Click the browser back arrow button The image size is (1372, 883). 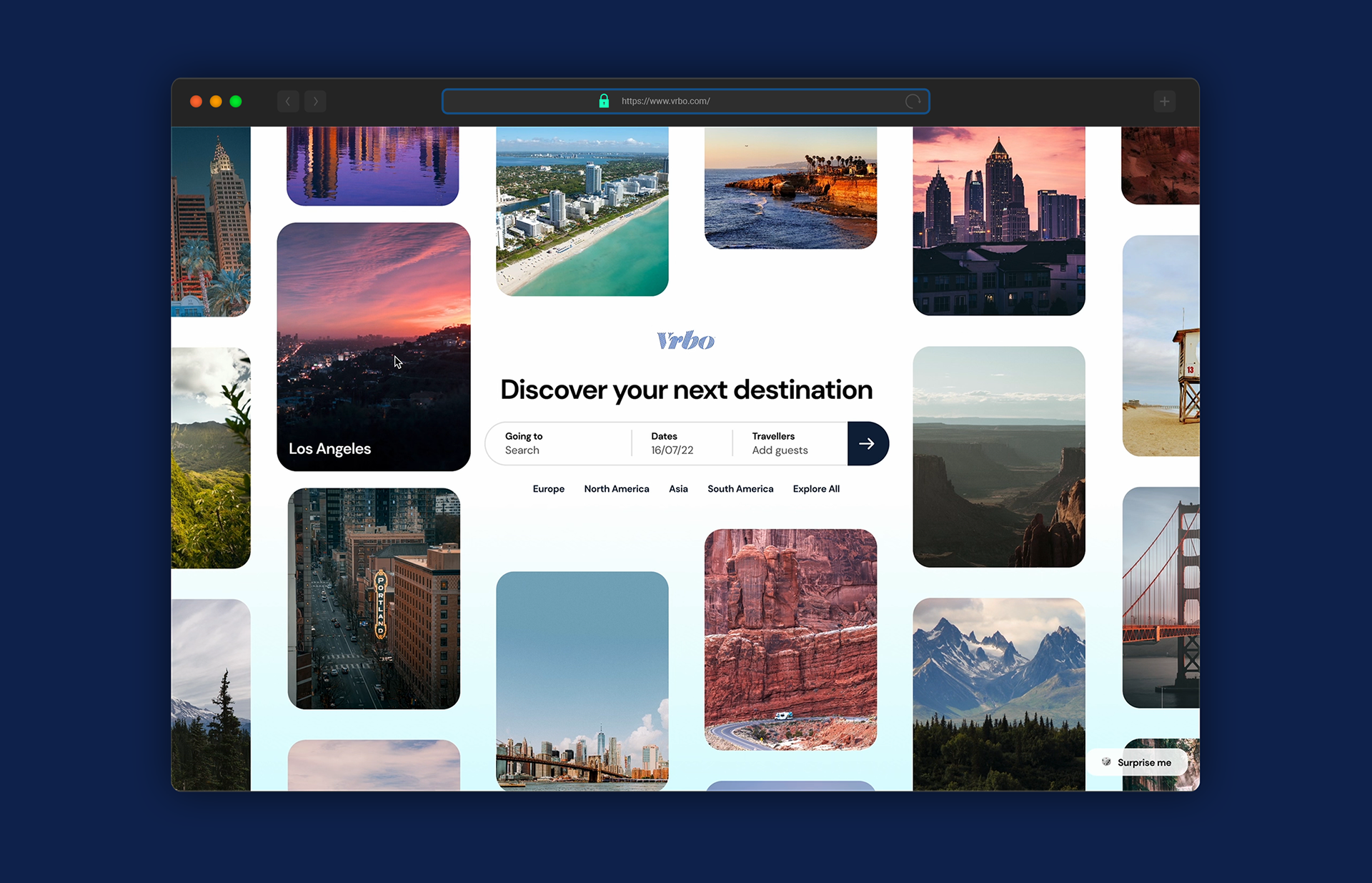pos(288,102)
